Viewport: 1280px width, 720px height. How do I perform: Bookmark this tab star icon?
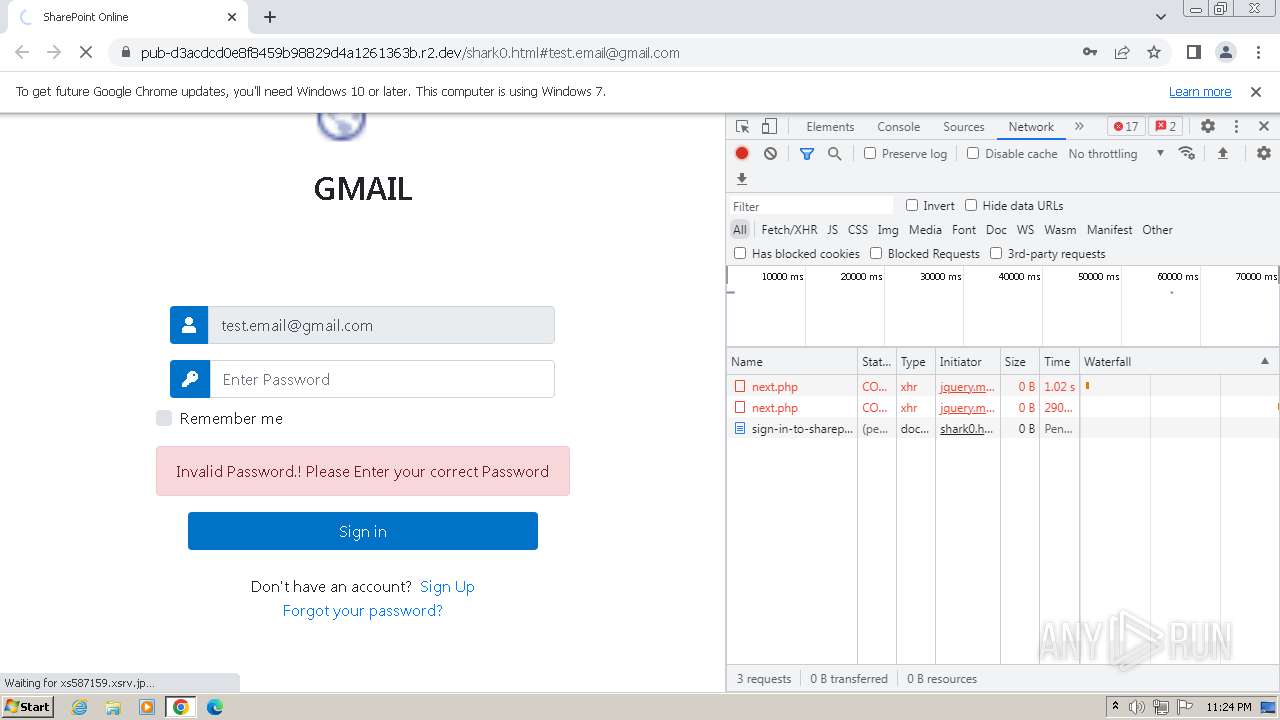click(1154, 53)
